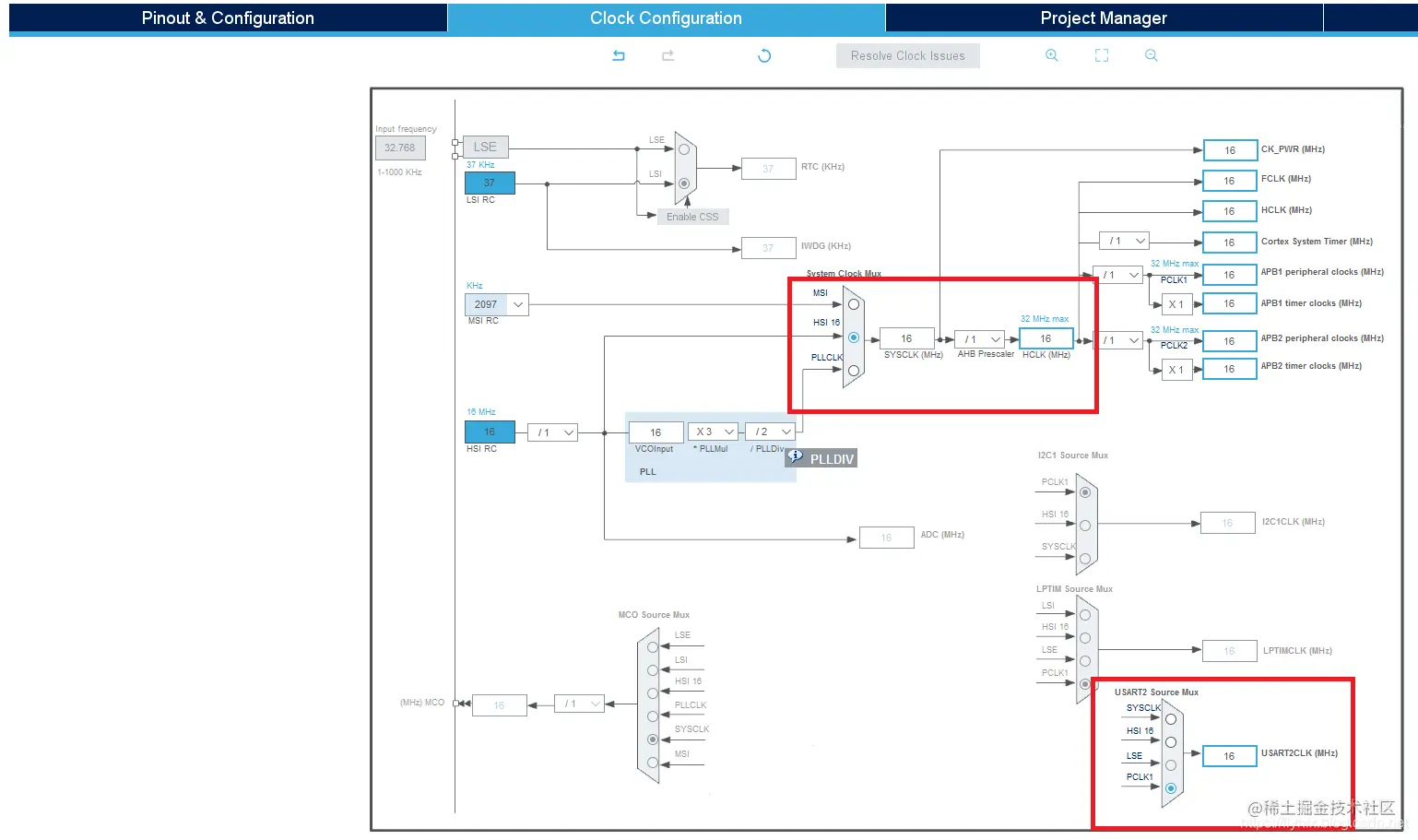Switch to Clock Configuration tab
1418x840 pixels.
(x=666, y=18)
